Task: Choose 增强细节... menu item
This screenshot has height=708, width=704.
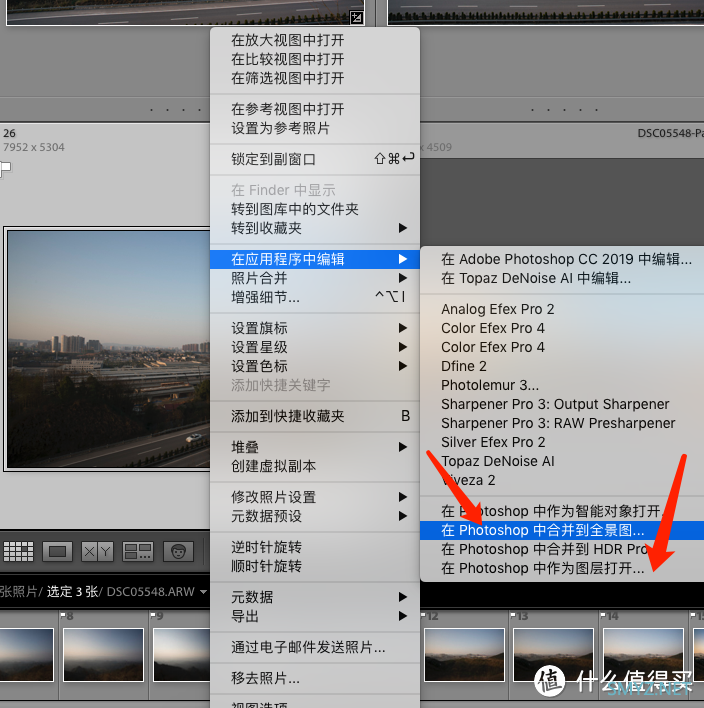Action: [x=315, y=297]
